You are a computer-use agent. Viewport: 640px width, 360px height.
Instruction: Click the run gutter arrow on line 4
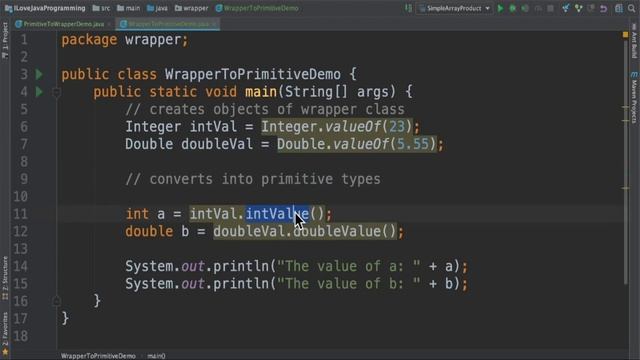(39, 92)
